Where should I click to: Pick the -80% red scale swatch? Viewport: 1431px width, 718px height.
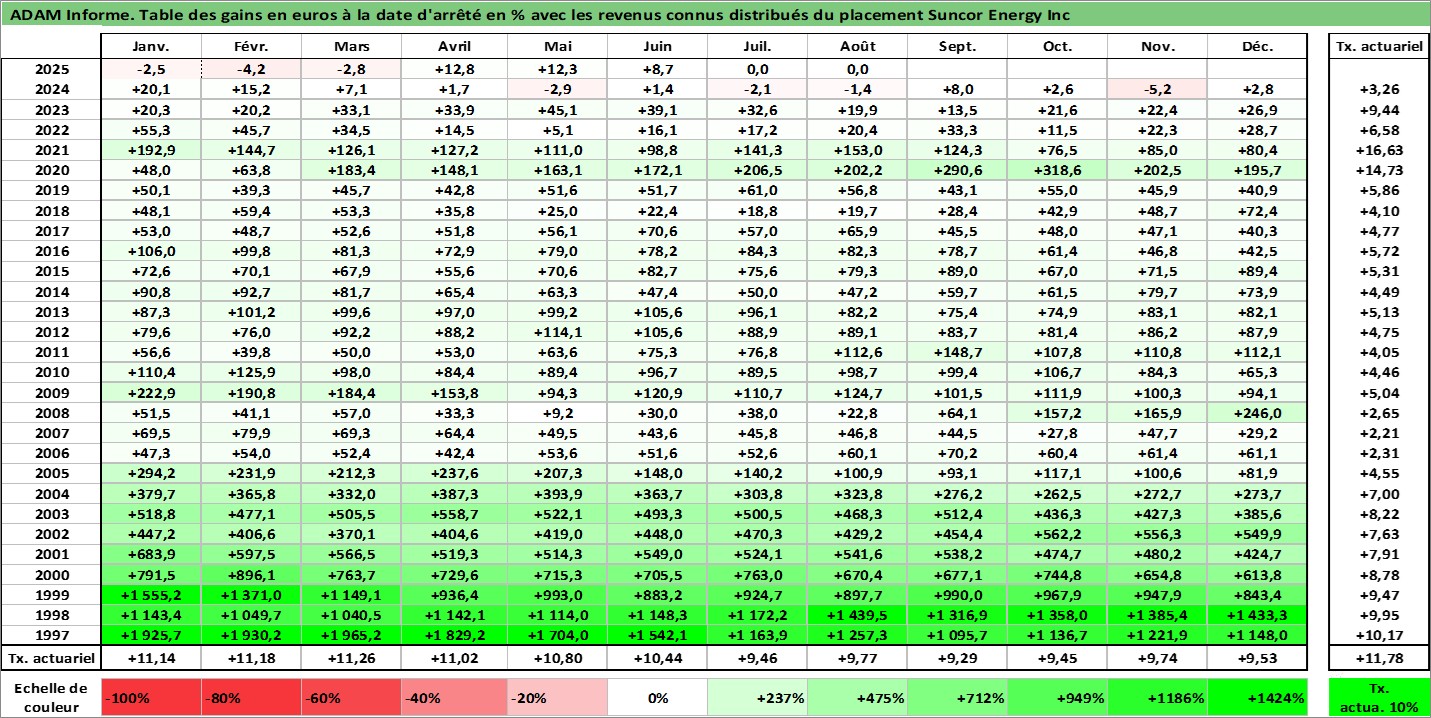(252, 698)
